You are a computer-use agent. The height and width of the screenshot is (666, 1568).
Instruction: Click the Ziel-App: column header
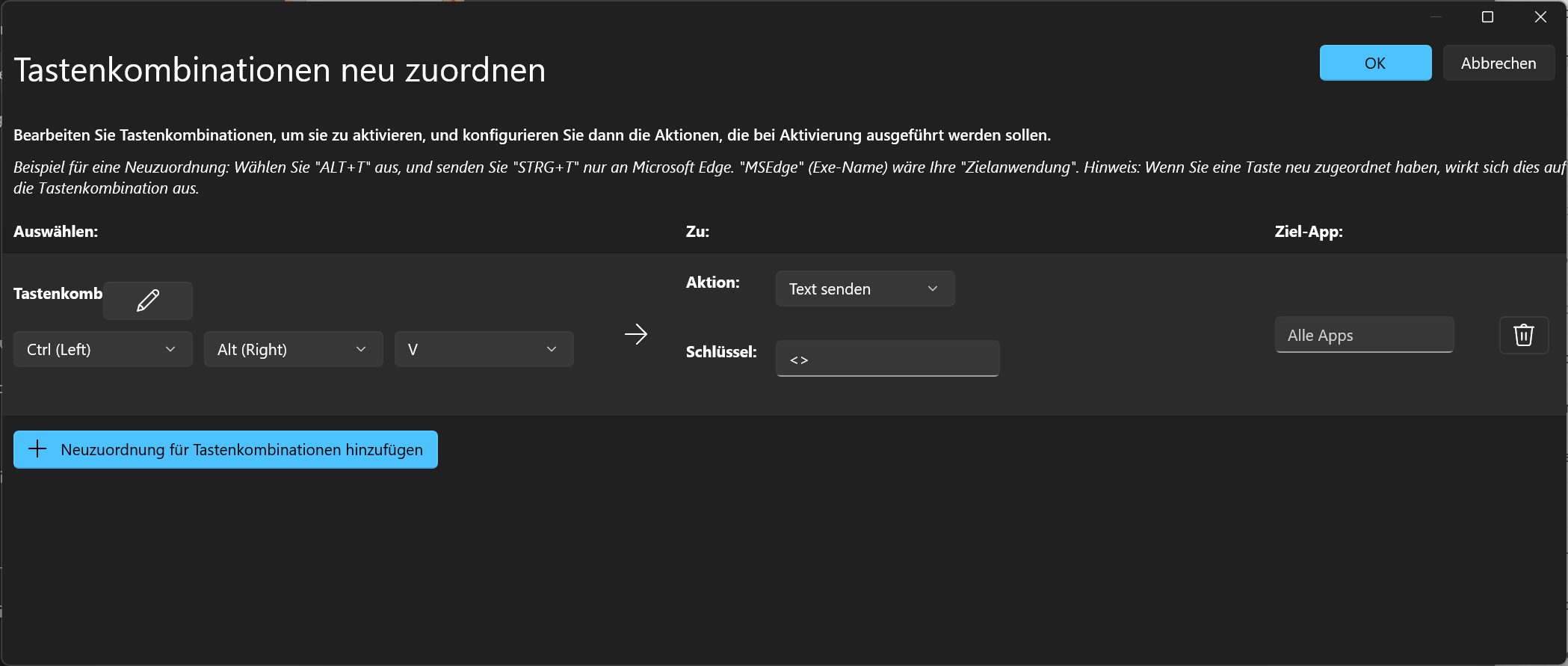1309,232
